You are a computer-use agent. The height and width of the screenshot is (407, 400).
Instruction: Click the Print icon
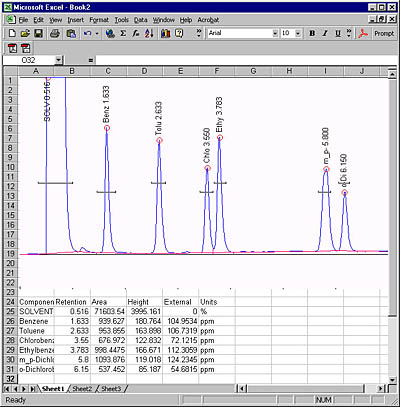(x=55, y=33)
